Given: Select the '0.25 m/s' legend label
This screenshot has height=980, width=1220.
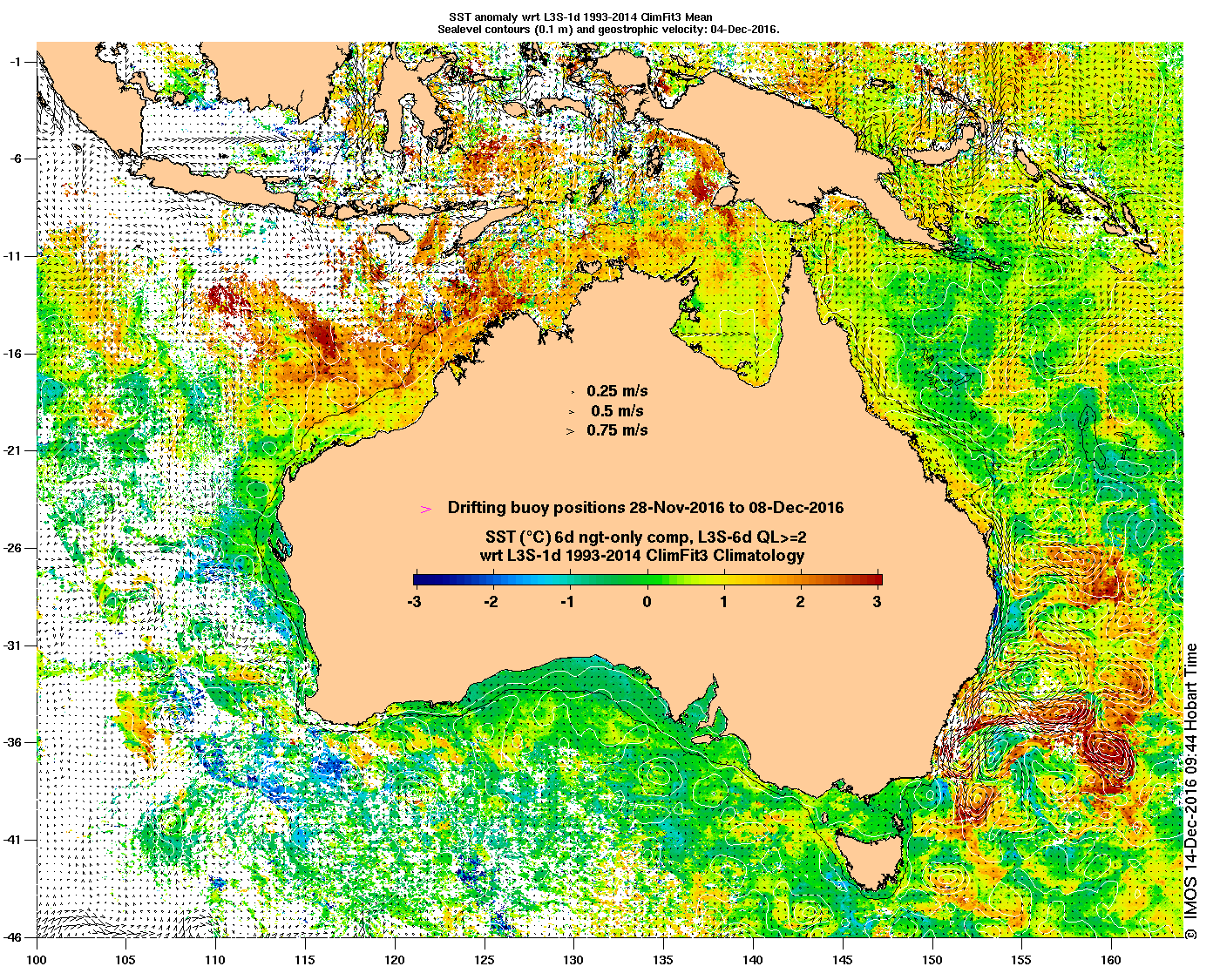Looking at the screenshot, I should 617,391.
